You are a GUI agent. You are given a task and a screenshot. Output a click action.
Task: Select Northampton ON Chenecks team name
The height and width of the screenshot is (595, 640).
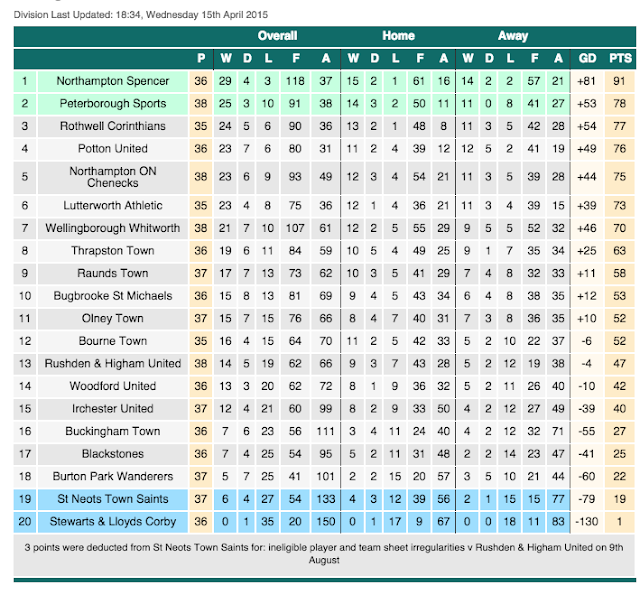(x=113, y=177)
